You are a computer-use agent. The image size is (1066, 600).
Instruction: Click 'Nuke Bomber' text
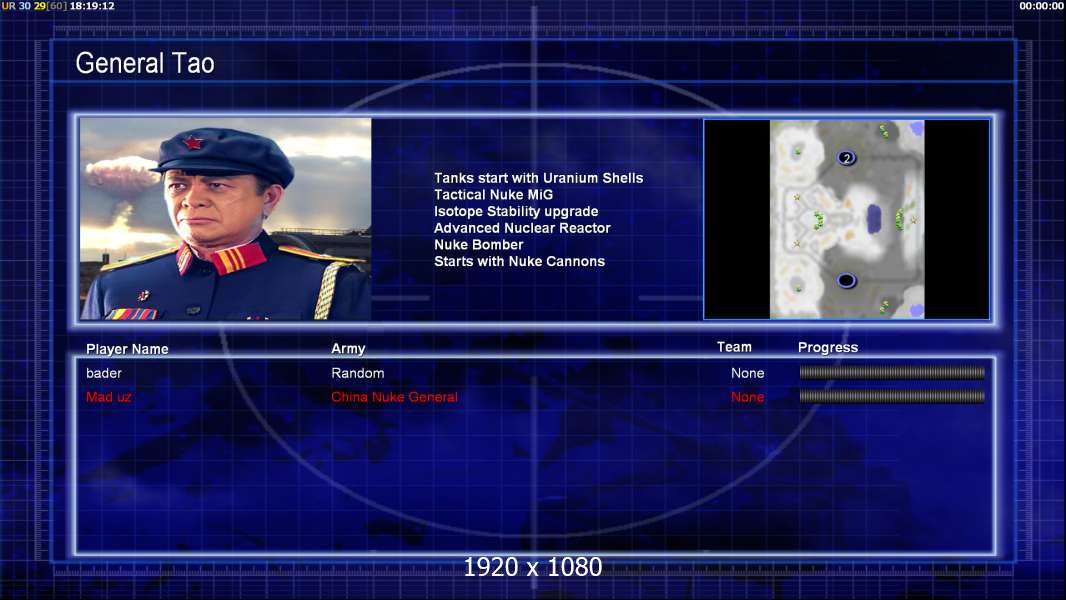[x=479, y=245]
